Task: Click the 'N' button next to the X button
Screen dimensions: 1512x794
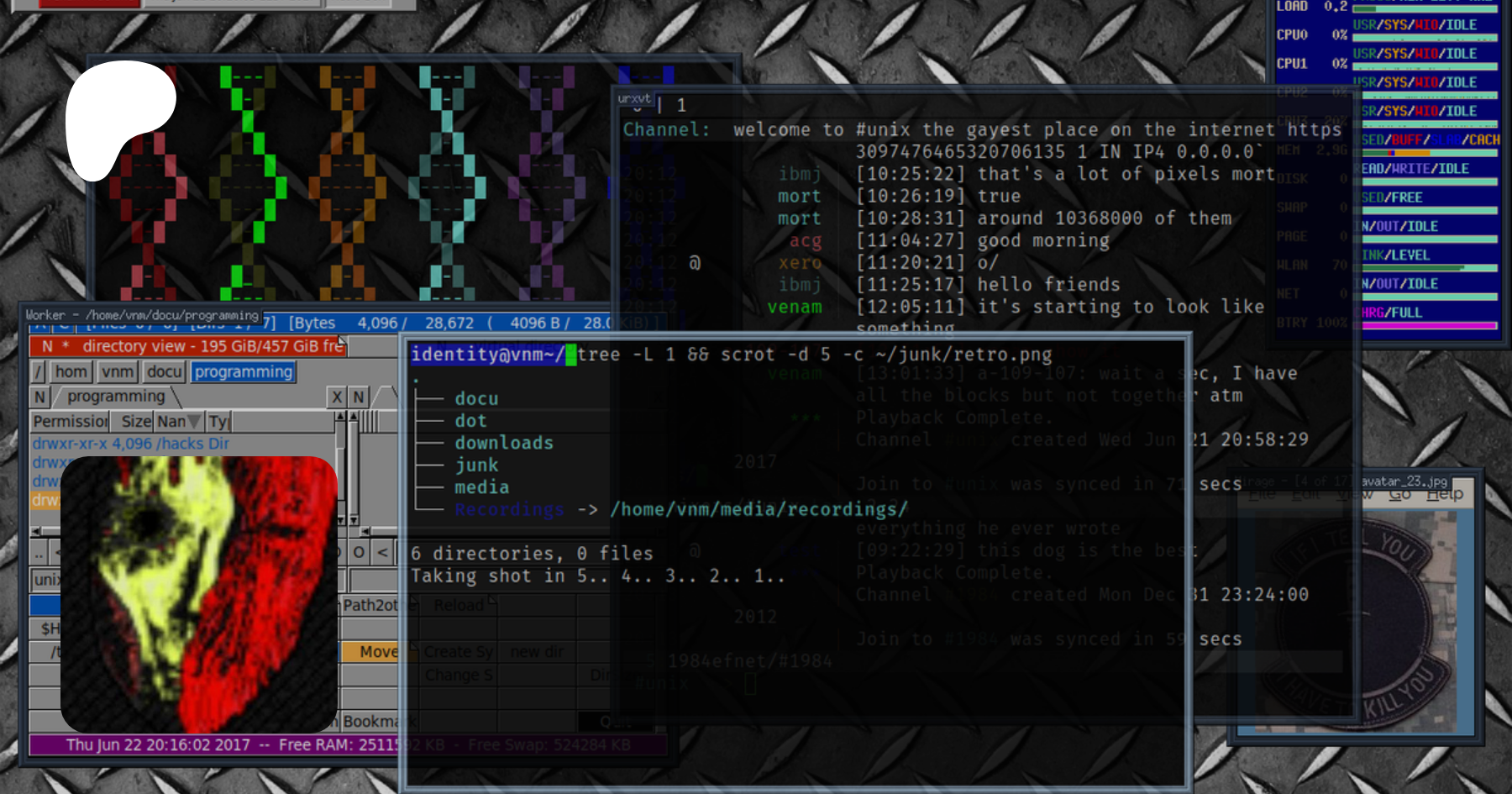Action: coord(359,397)
